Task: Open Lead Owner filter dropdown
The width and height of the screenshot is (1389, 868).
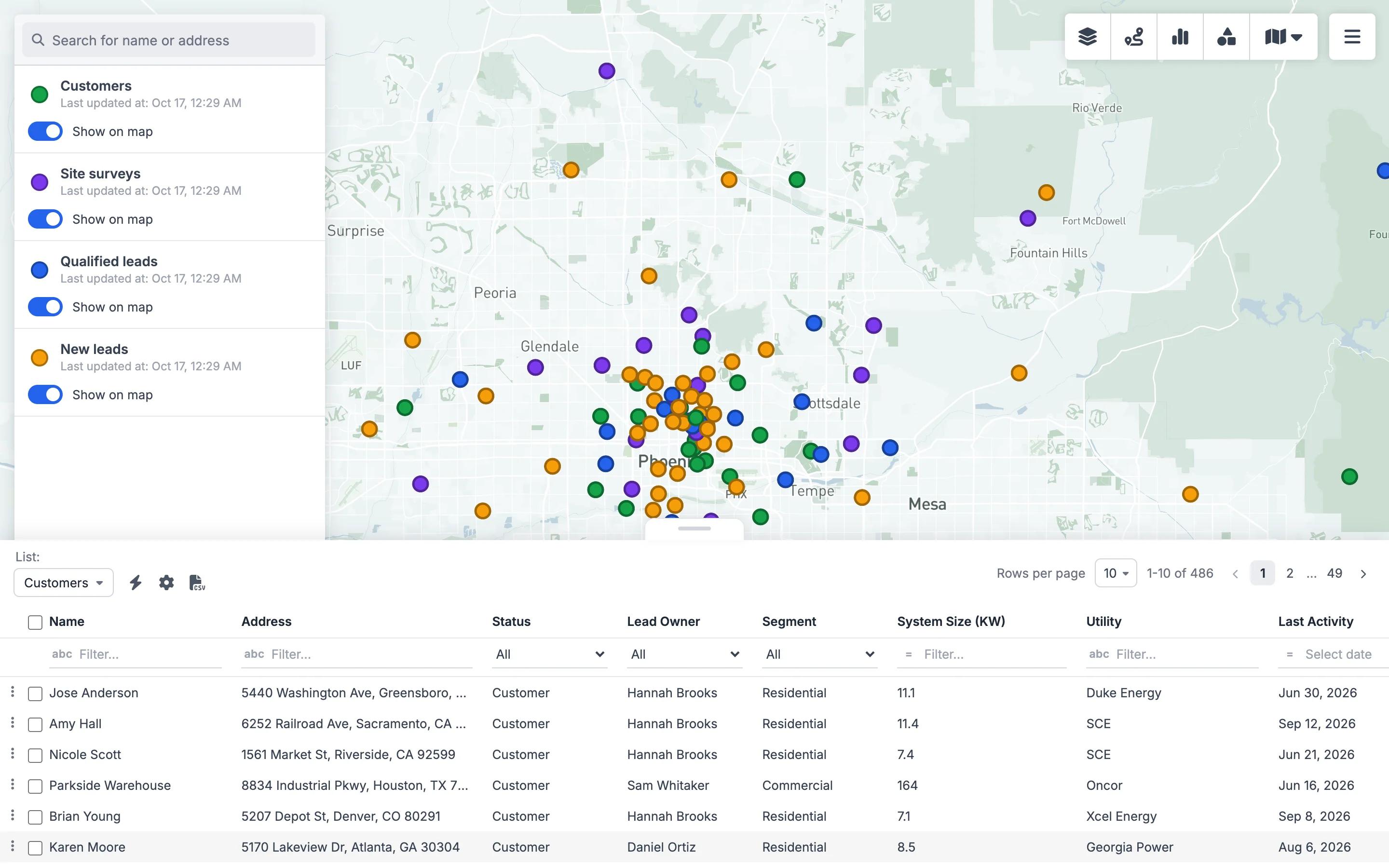Action: [684, 654]
